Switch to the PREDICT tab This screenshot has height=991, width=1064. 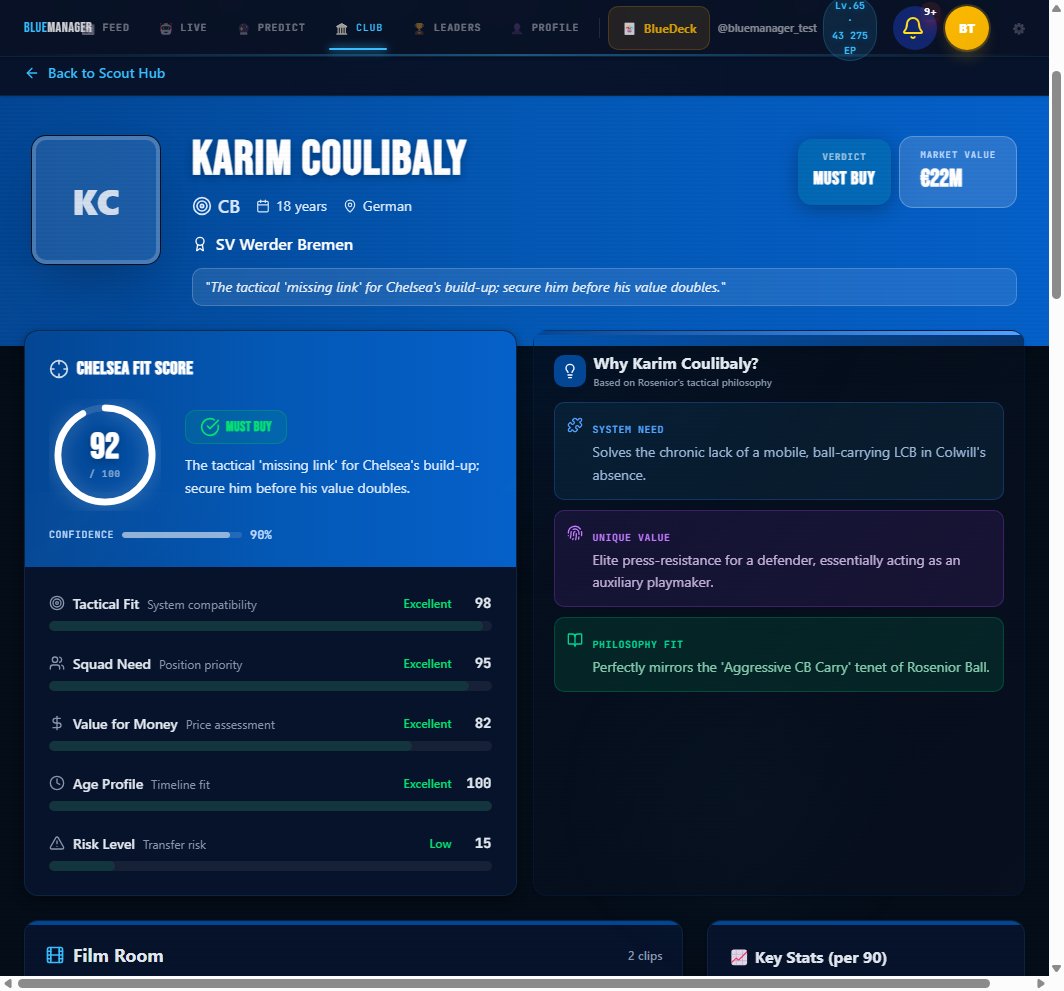(x=271, y=28)
